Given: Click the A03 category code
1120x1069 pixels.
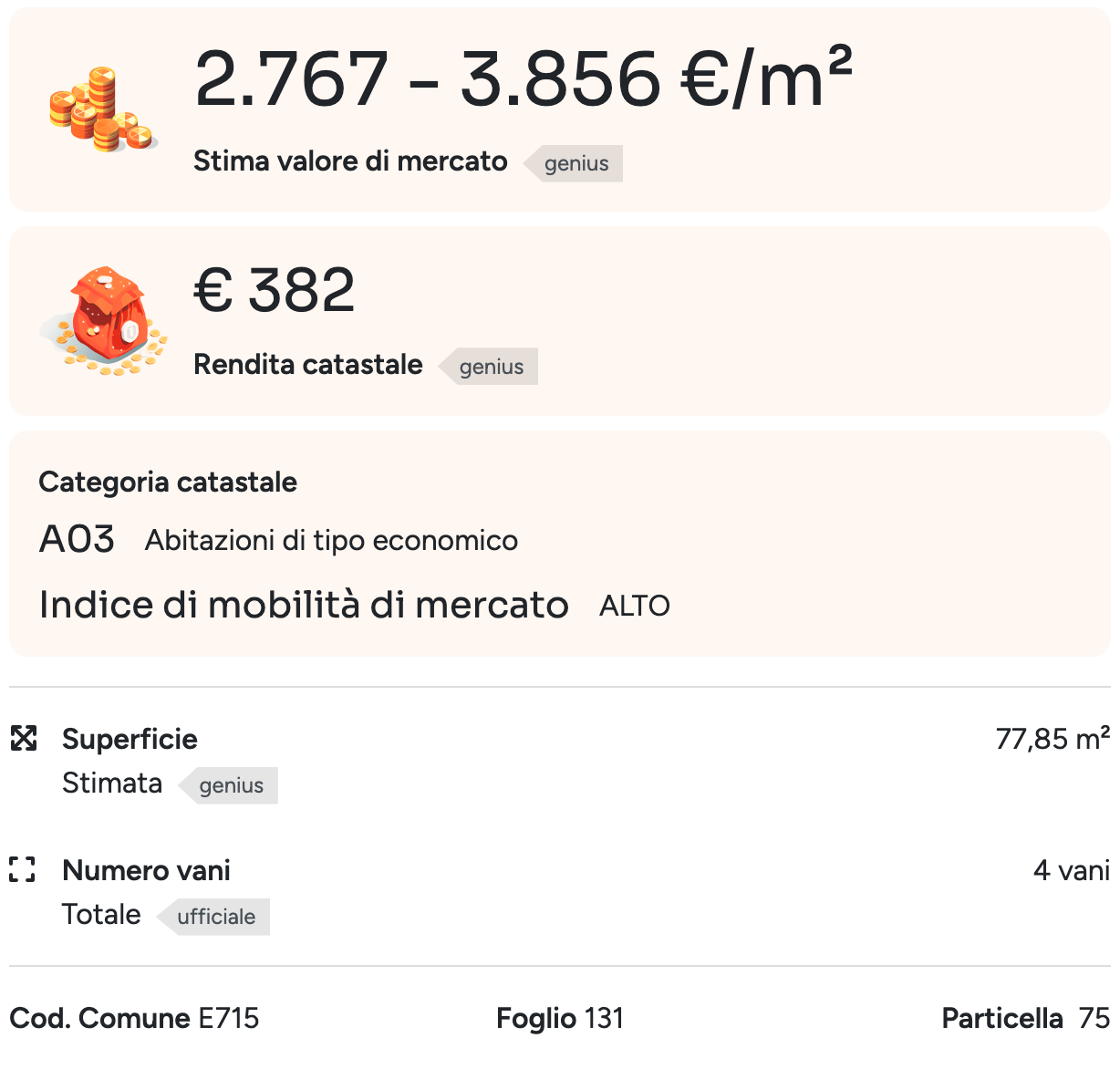Looking at the screenshot, I should click(78, 540).
